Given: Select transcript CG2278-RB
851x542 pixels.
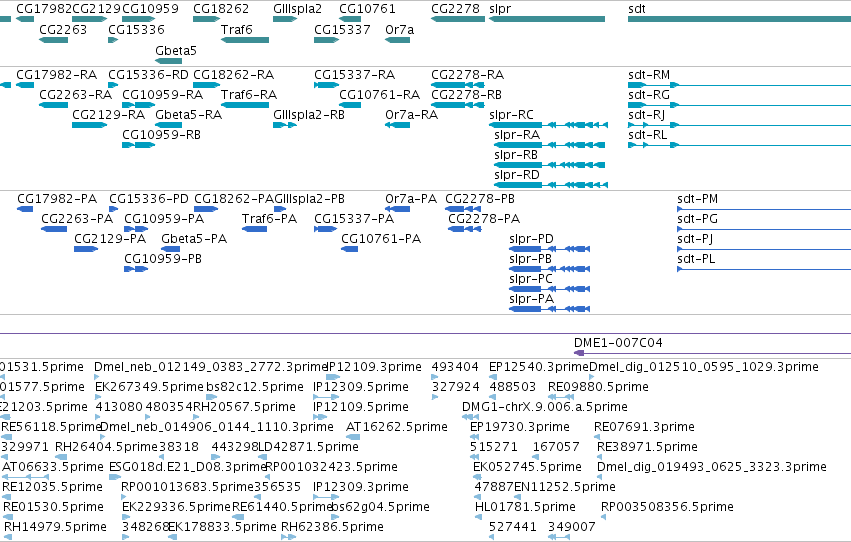Looking at the screenshot, I should [x=458, y=105].
